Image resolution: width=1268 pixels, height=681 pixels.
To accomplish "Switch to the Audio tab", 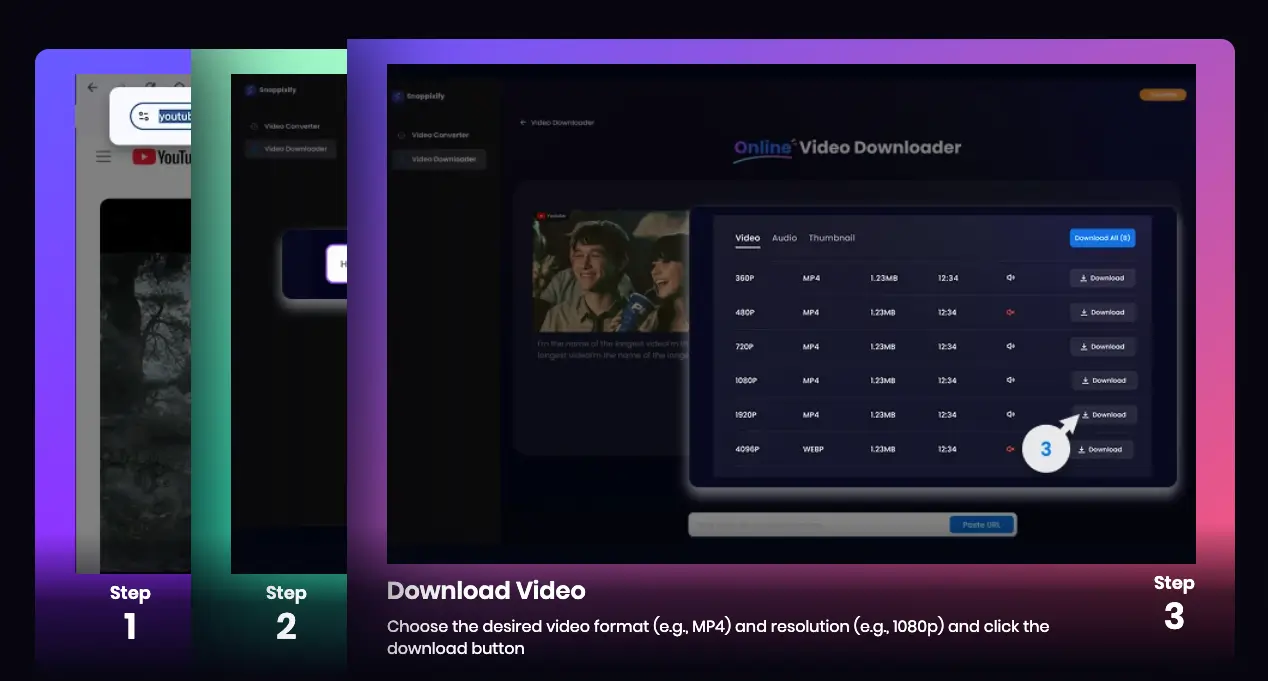I will point(784,238).
